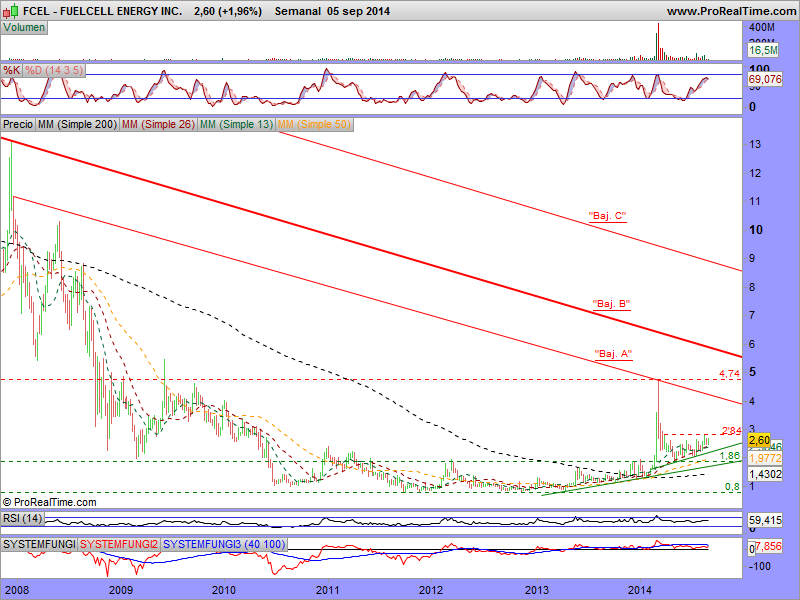Image resolution: width=800 pixels, height=600 pixels.
Task: Click the 2014 label on the time axis
Action: pyautogui.click(x=639, y=590)
